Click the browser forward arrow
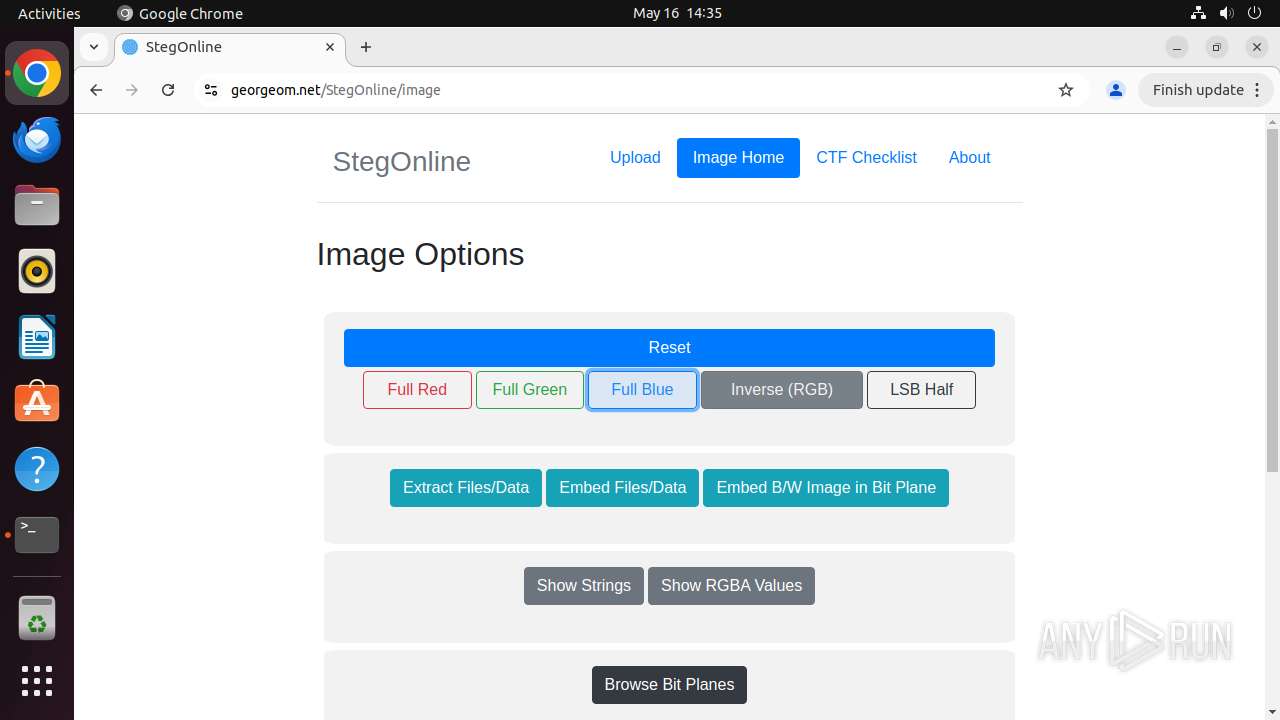1280x720 pixels. point(132,90)
